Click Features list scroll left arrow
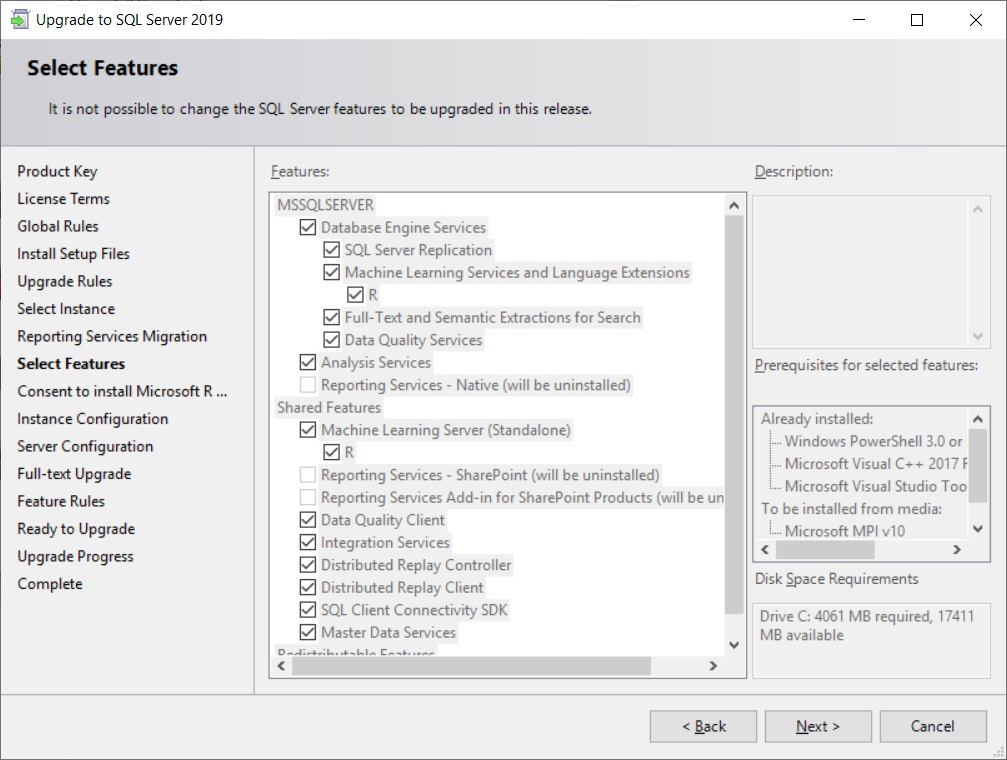The height and width of the screenshot is (760, 1007). 281,666
